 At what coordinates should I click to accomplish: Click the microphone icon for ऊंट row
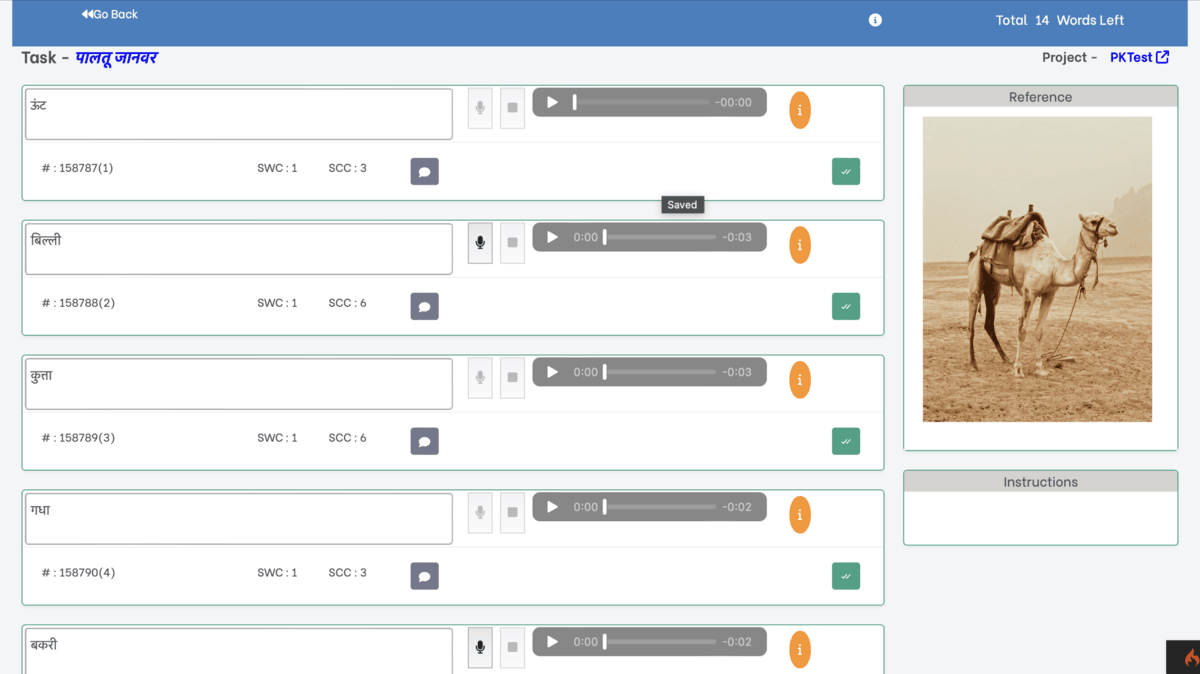480,108
